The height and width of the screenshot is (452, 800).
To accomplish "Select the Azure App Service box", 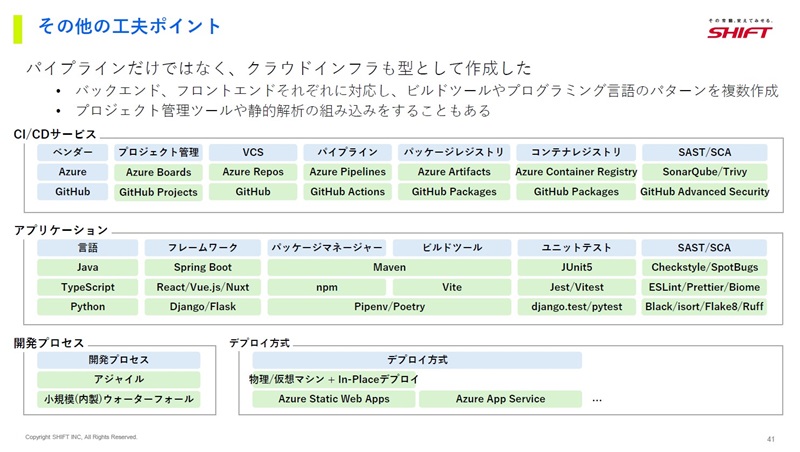I will pyautogui.click(x=501, y=399).
